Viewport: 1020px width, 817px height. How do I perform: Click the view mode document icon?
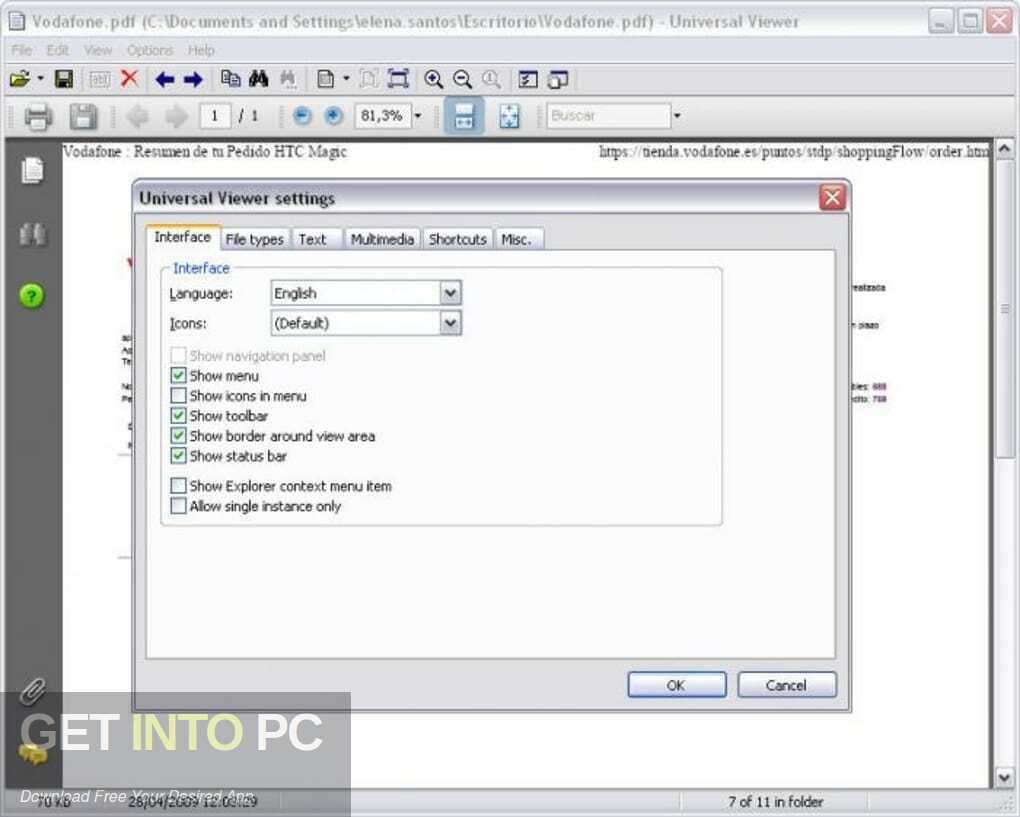[325, 79]
